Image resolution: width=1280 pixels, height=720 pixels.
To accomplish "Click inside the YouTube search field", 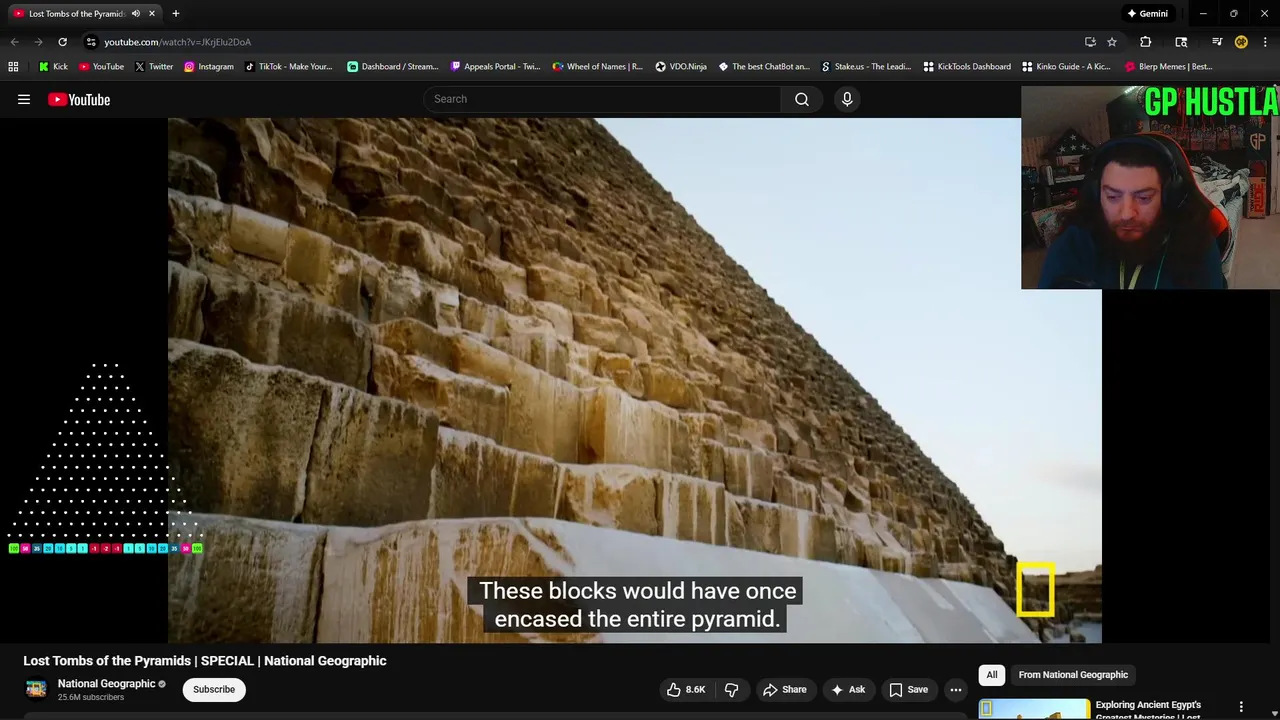I will click(x=603, y=99).
